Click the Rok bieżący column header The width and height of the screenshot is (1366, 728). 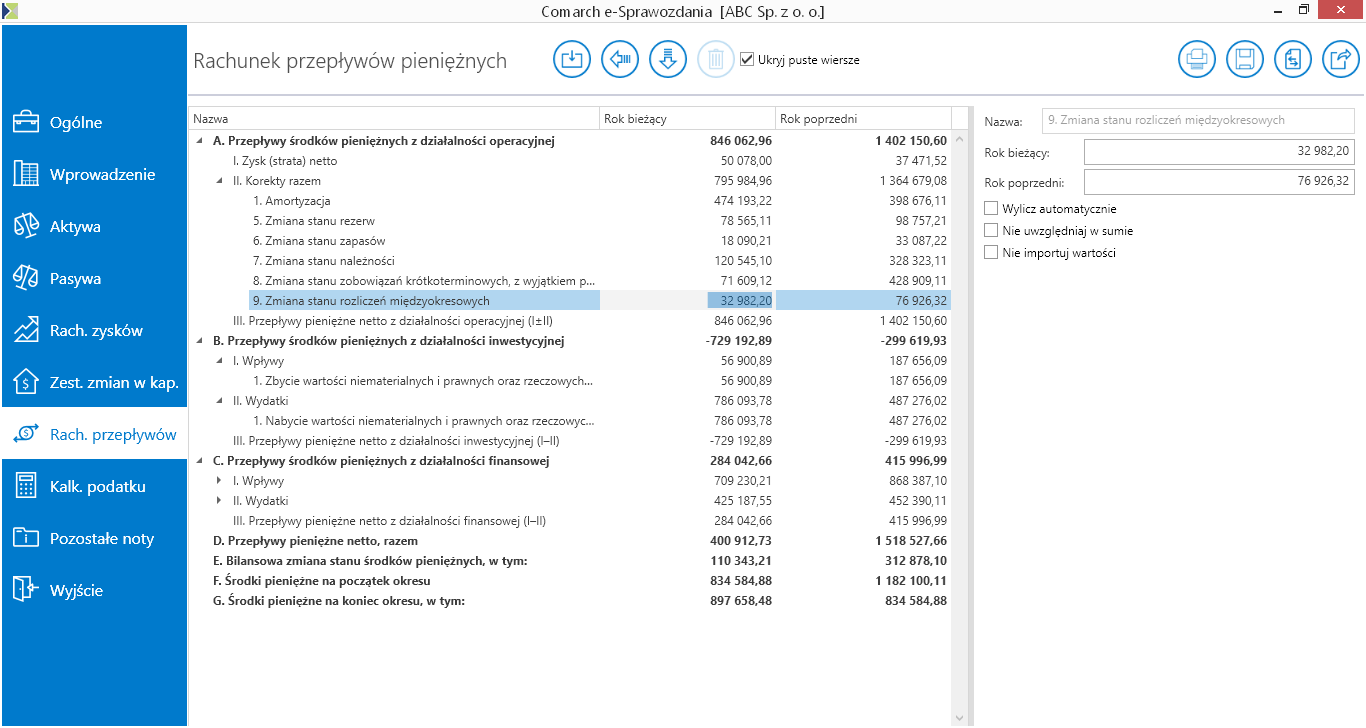(x=687, y=119)
